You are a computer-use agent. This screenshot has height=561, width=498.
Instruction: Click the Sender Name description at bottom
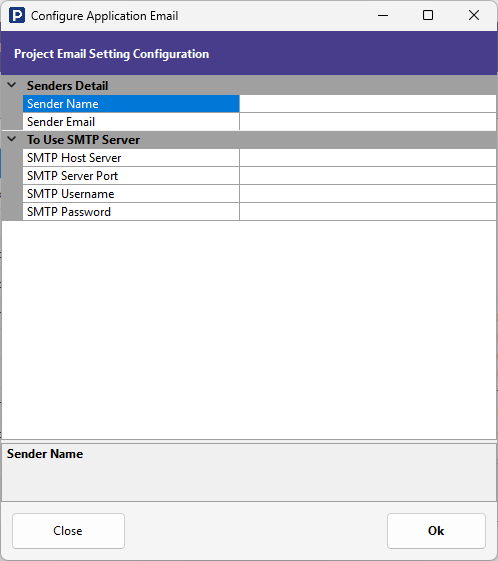(45, 454)
